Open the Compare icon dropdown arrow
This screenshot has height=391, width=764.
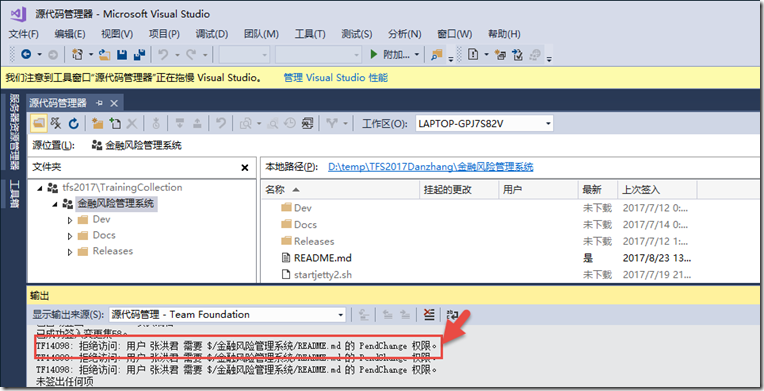[x=259, y=124]
